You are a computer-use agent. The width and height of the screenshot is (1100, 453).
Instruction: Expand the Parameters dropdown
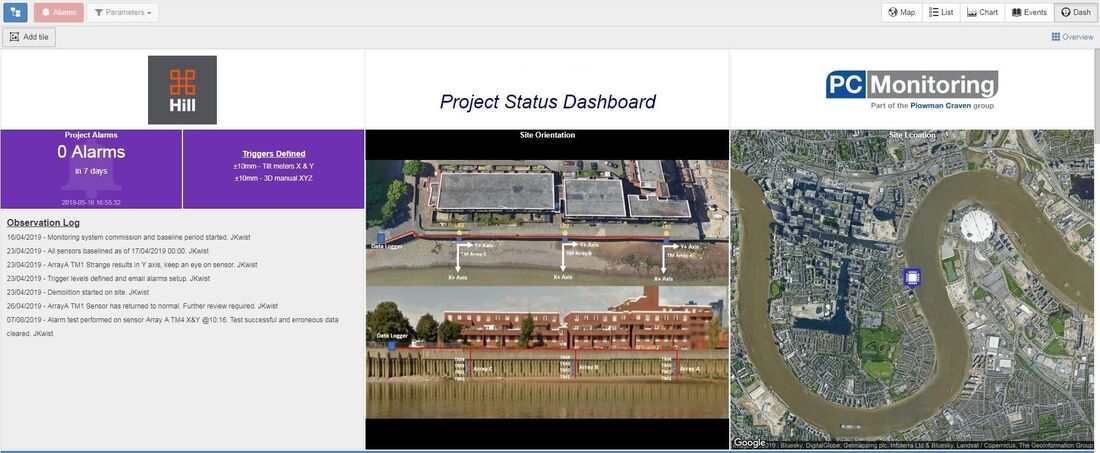tap(123, 12)
